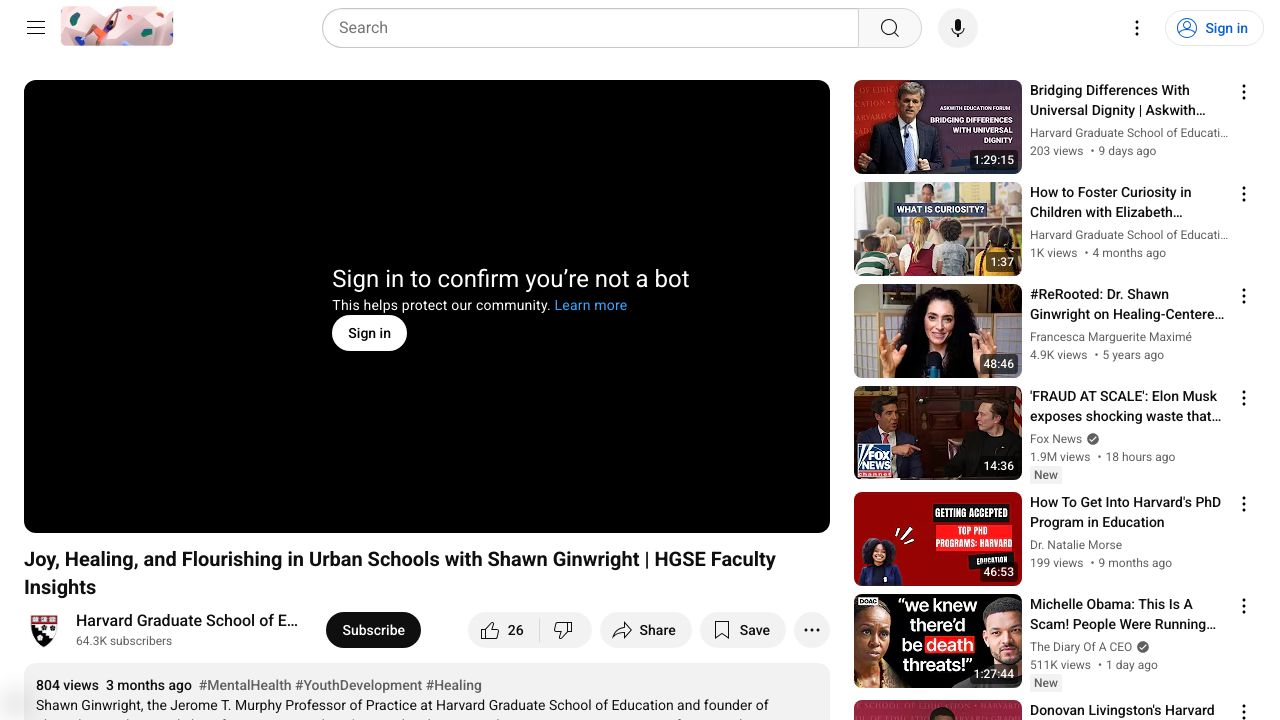Share the video
The height and width of the screenshot is (720, 1280).
(x=645, y=630)
